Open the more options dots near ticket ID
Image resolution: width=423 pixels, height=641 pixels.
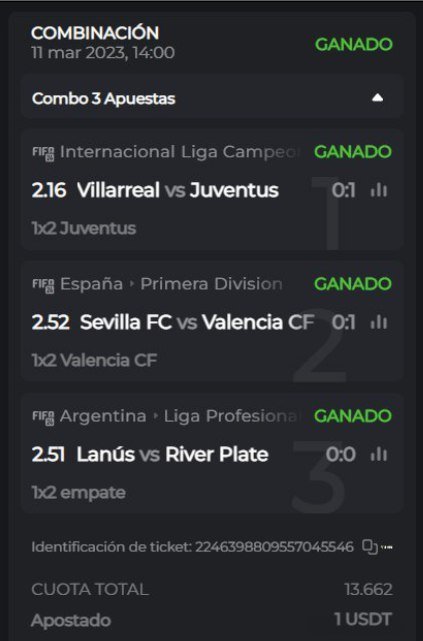coord(387,547)
